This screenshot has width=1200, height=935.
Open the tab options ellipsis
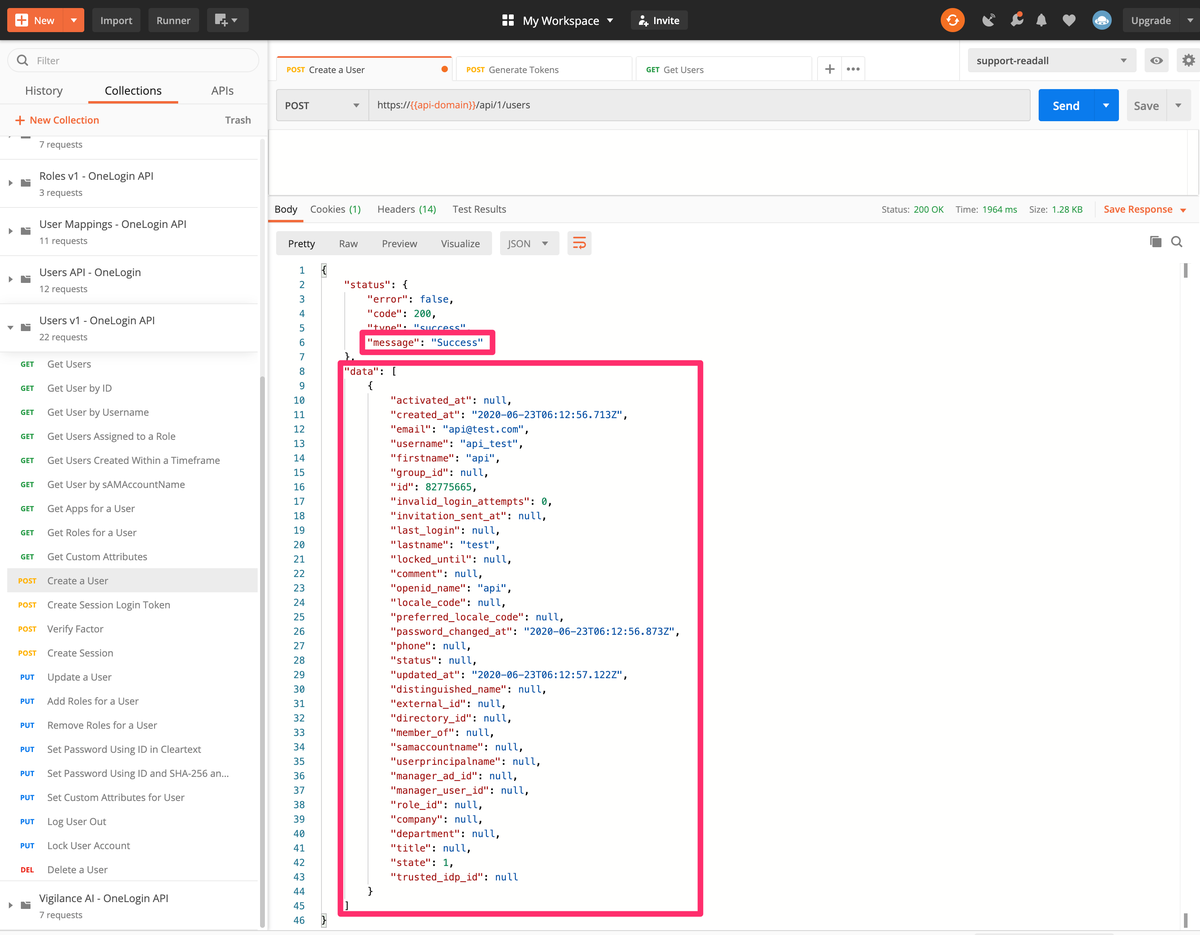click(853, 69)
